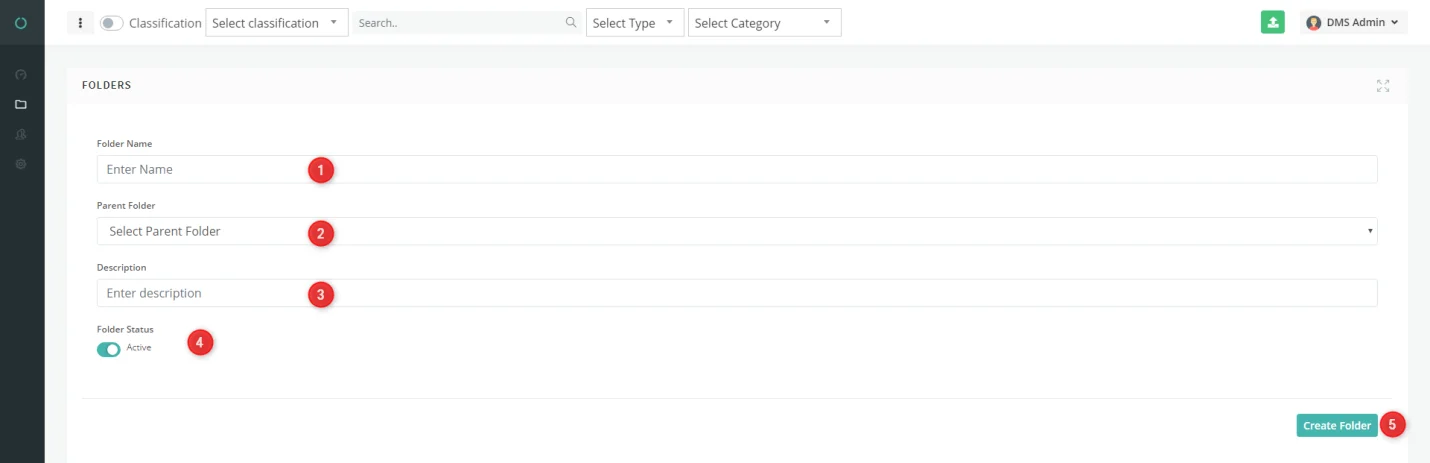
Task: Open the DMS Admin user menu
Action: click(1354, 22)
